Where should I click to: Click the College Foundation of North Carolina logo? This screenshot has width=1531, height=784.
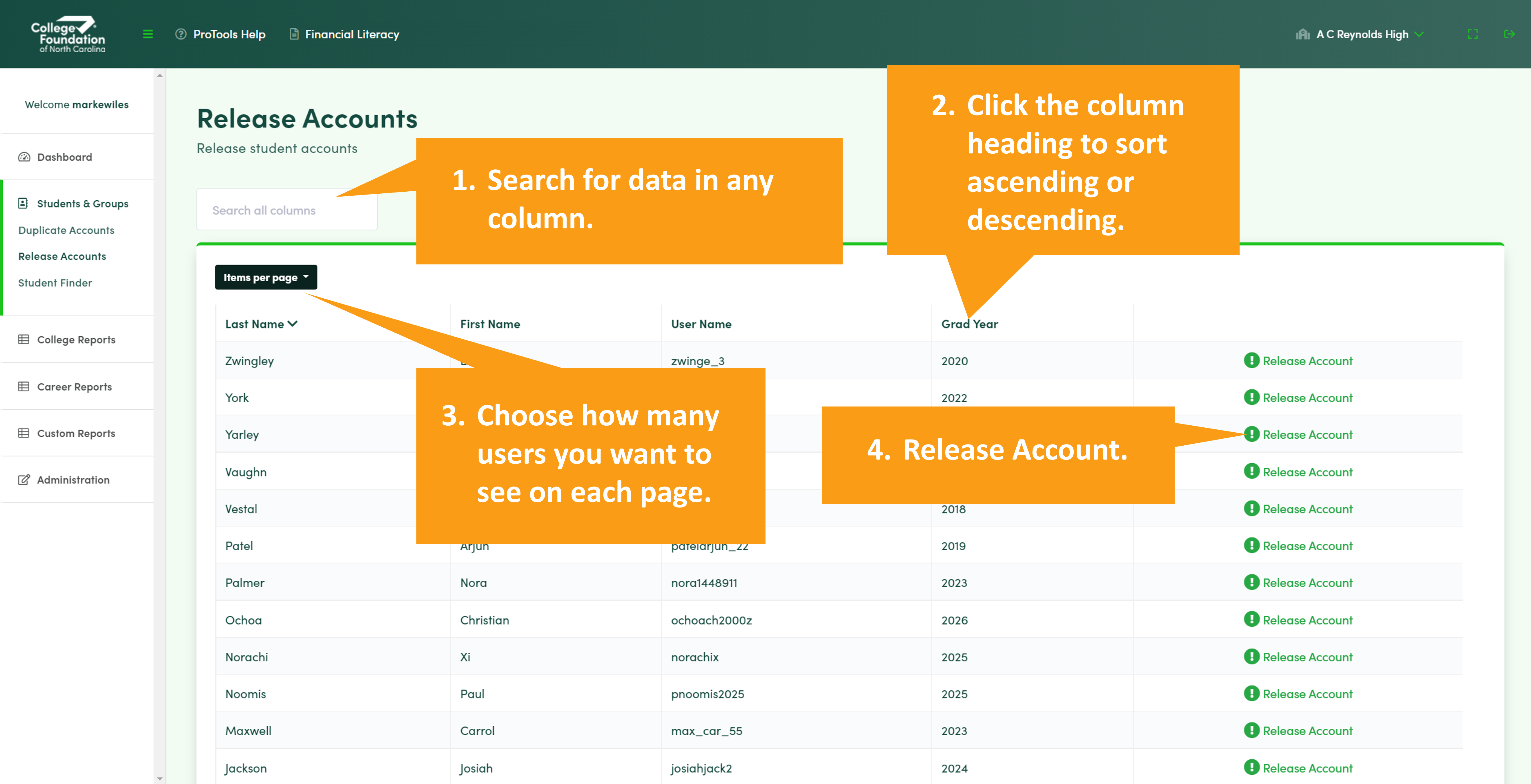pos(68,34)
